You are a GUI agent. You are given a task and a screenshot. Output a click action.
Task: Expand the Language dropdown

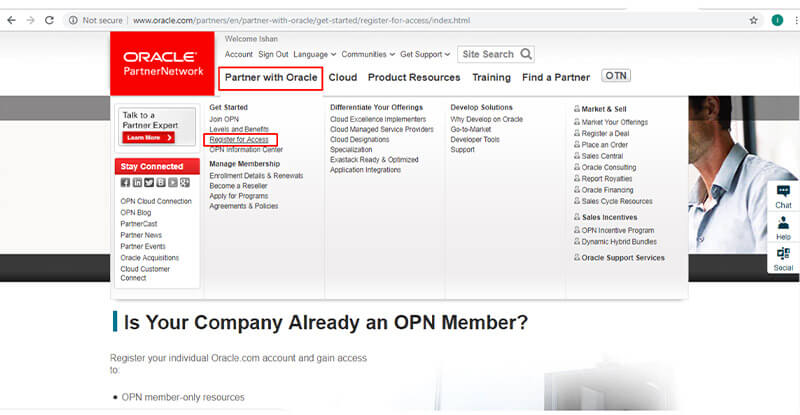click(314, 55)
